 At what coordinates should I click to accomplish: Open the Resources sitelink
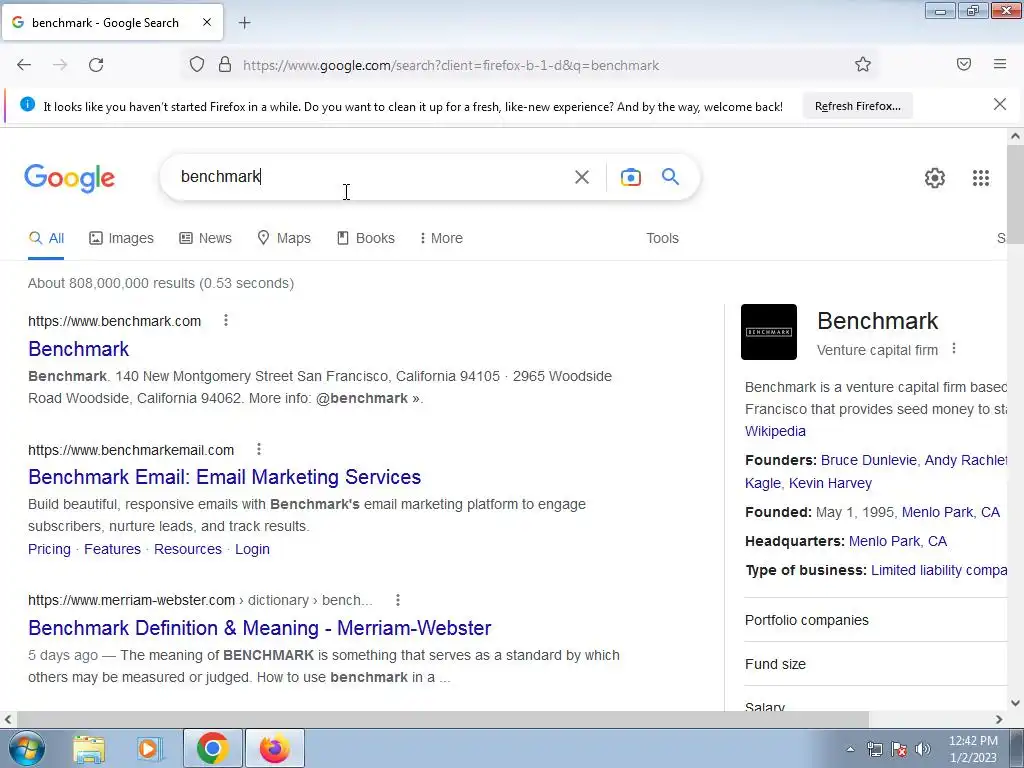click(x=188, y=549)
